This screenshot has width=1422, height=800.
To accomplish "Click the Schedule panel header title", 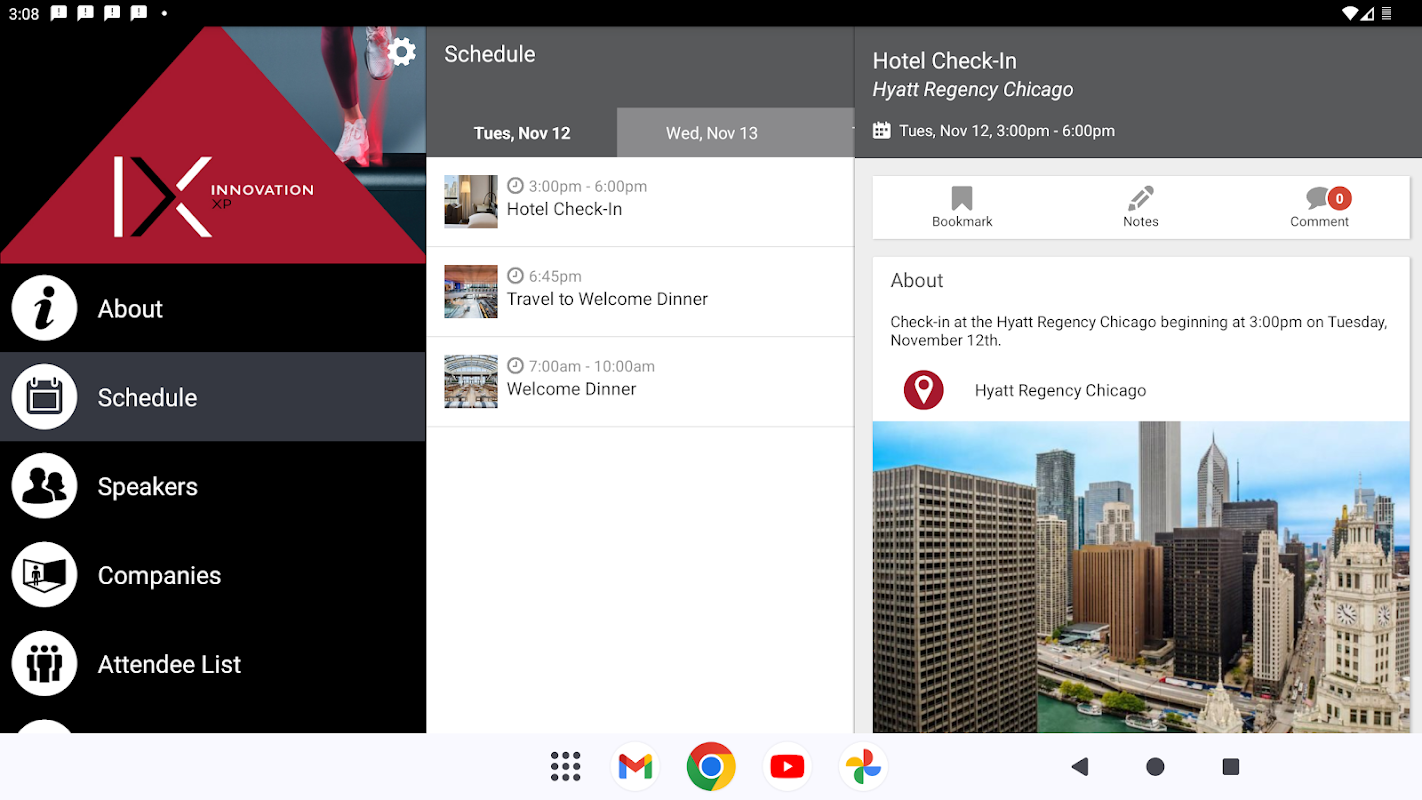I will point(490,54).
